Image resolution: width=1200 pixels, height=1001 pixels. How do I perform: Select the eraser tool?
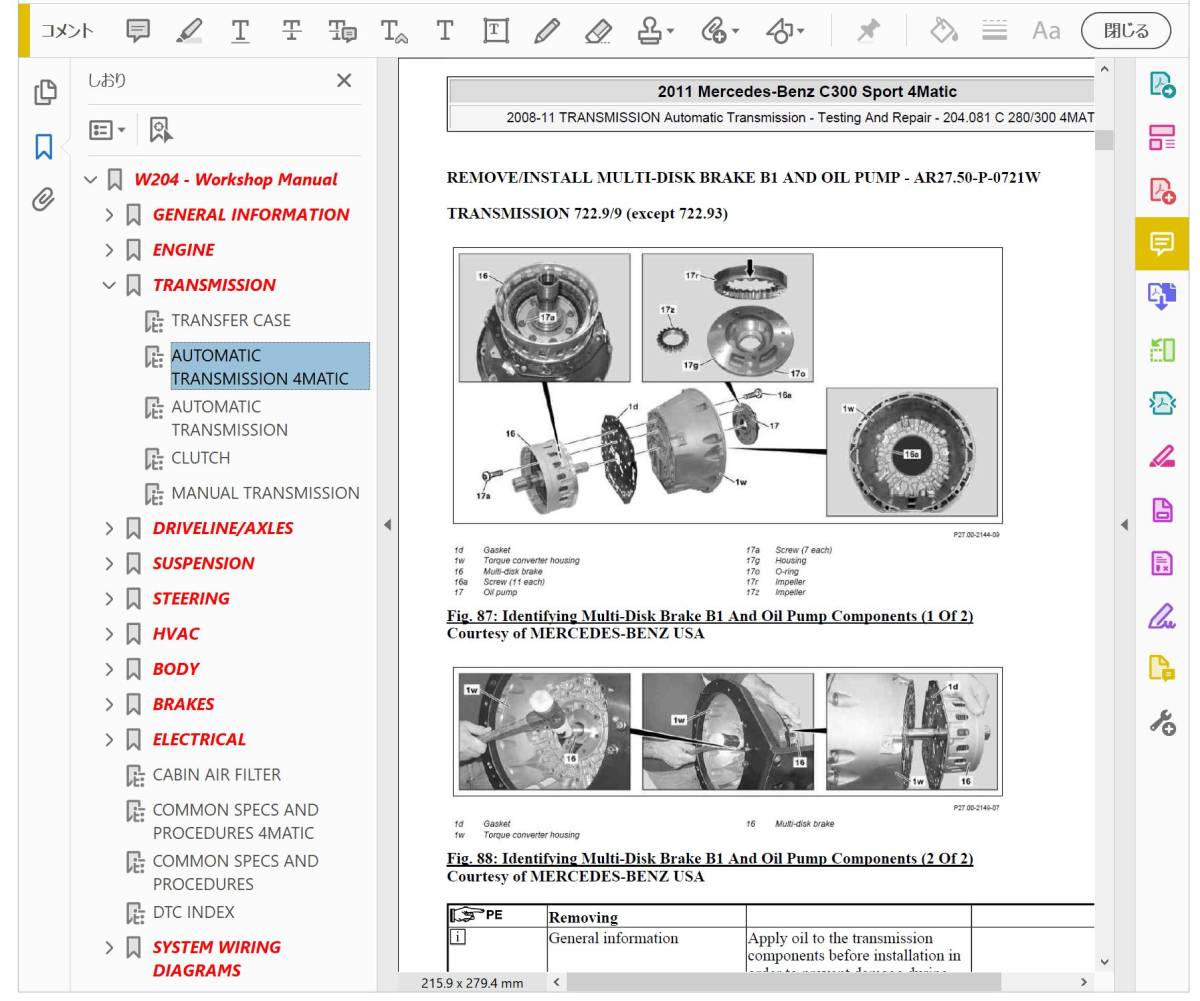tap(598, 31)
